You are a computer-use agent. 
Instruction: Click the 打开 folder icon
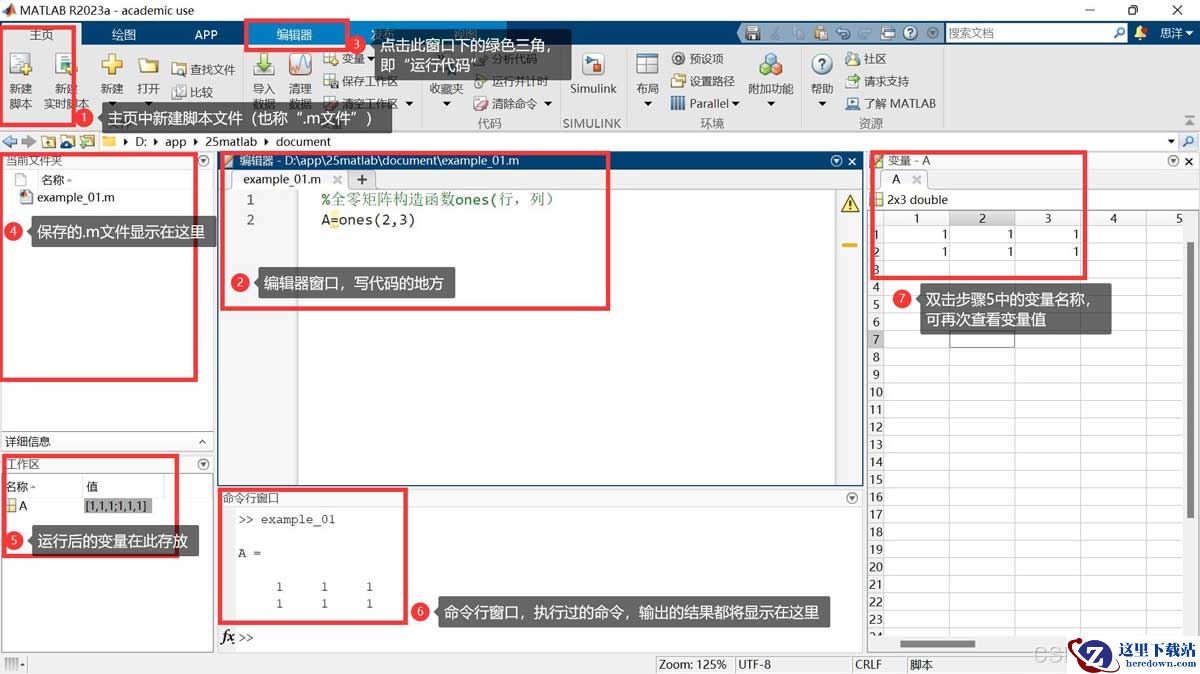point(148,67)
